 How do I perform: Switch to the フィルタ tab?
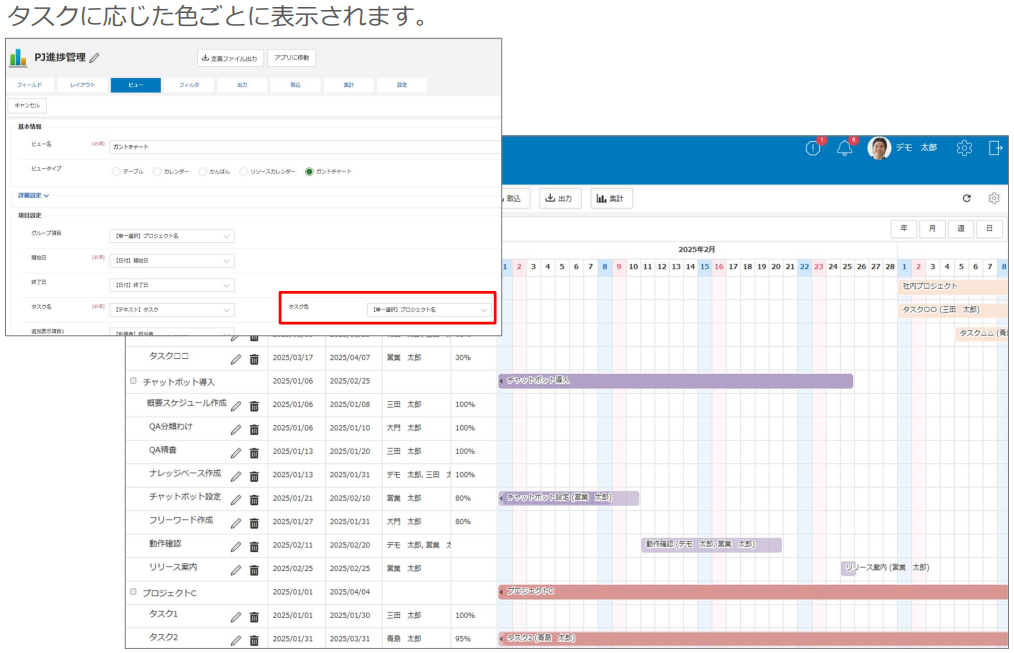pos(189,85)
